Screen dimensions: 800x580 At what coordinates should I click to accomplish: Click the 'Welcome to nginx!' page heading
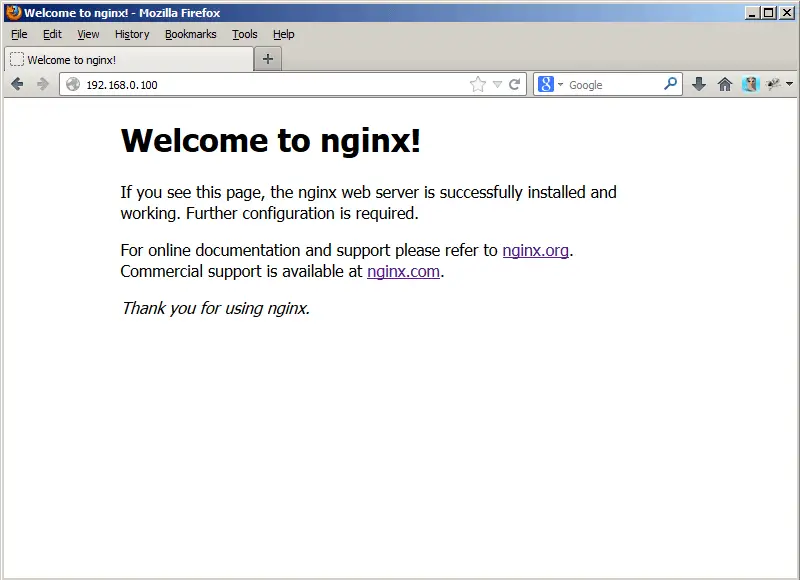[x=270, y=140]
